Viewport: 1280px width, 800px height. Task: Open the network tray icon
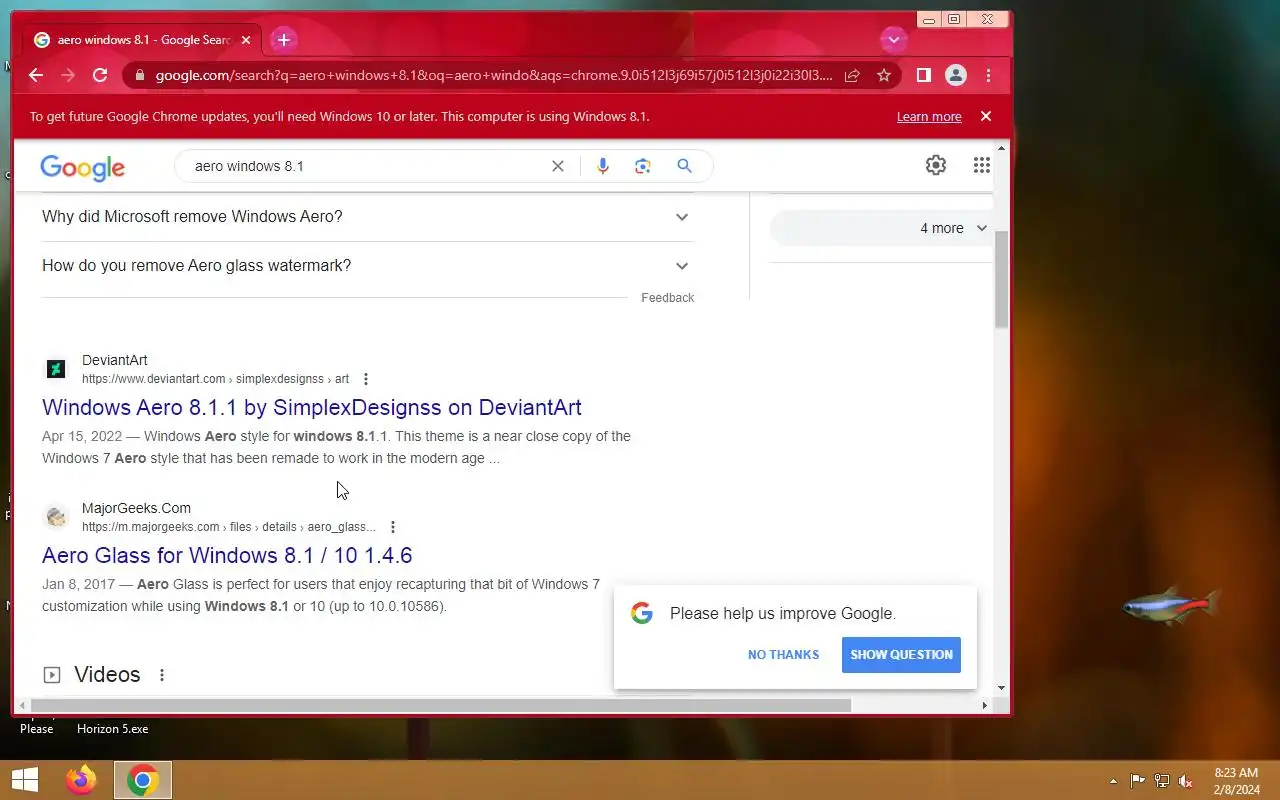point(1162,781)
